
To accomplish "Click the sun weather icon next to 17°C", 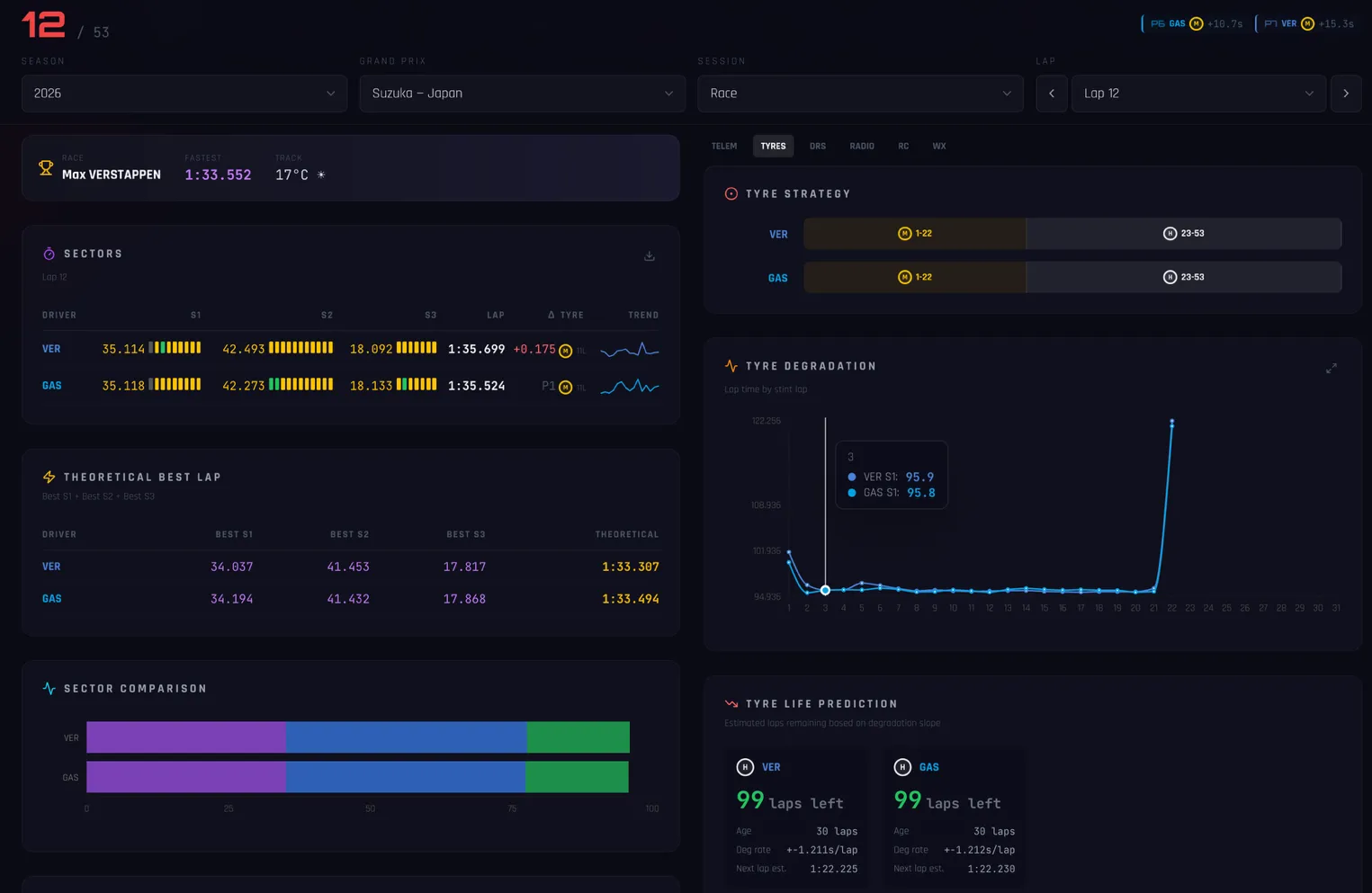I will coord(321,174).
